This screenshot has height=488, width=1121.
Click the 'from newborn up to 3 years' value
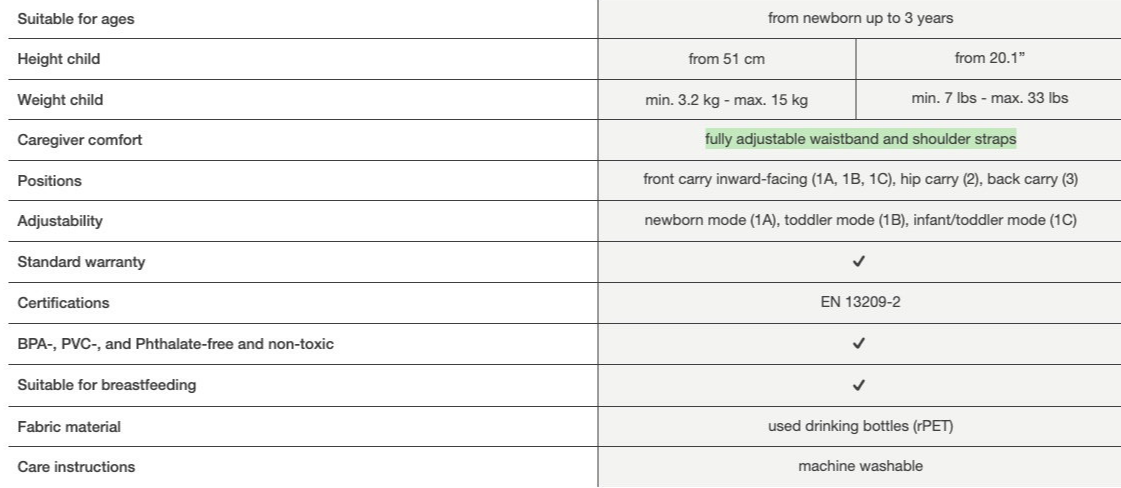tap(859, 18)
